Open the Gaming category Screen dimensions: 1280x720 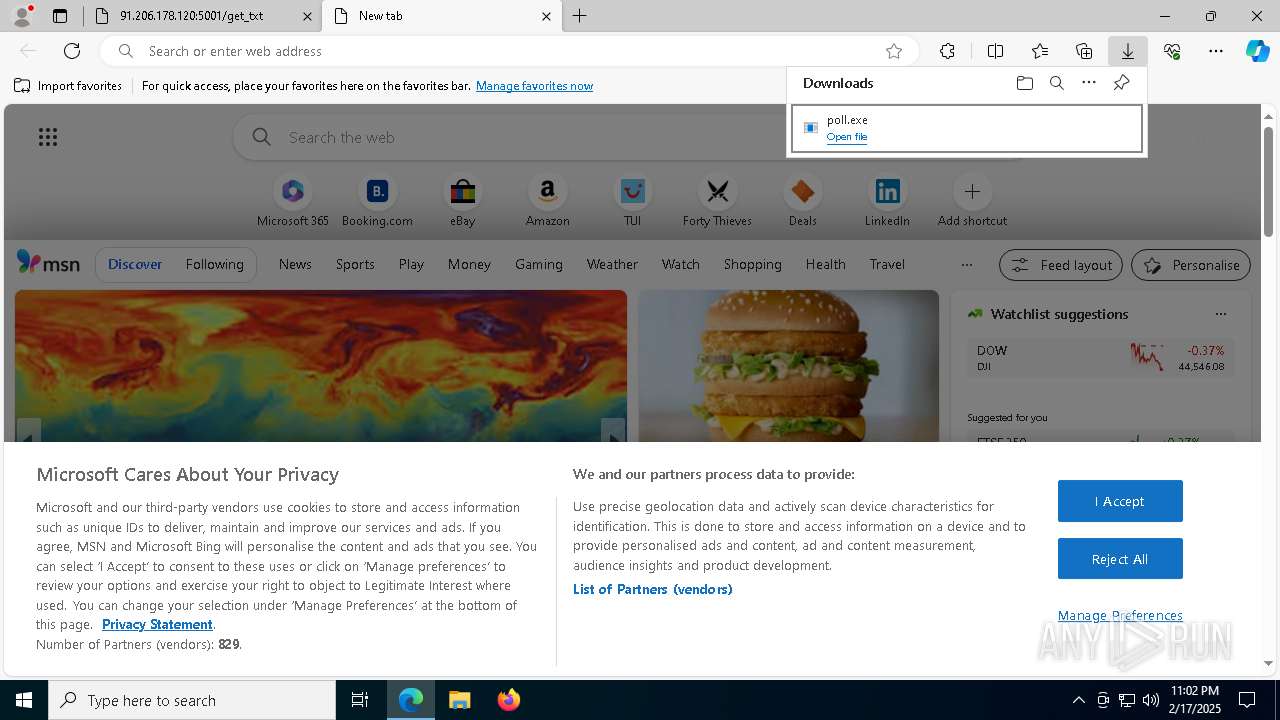pos(539,264)
